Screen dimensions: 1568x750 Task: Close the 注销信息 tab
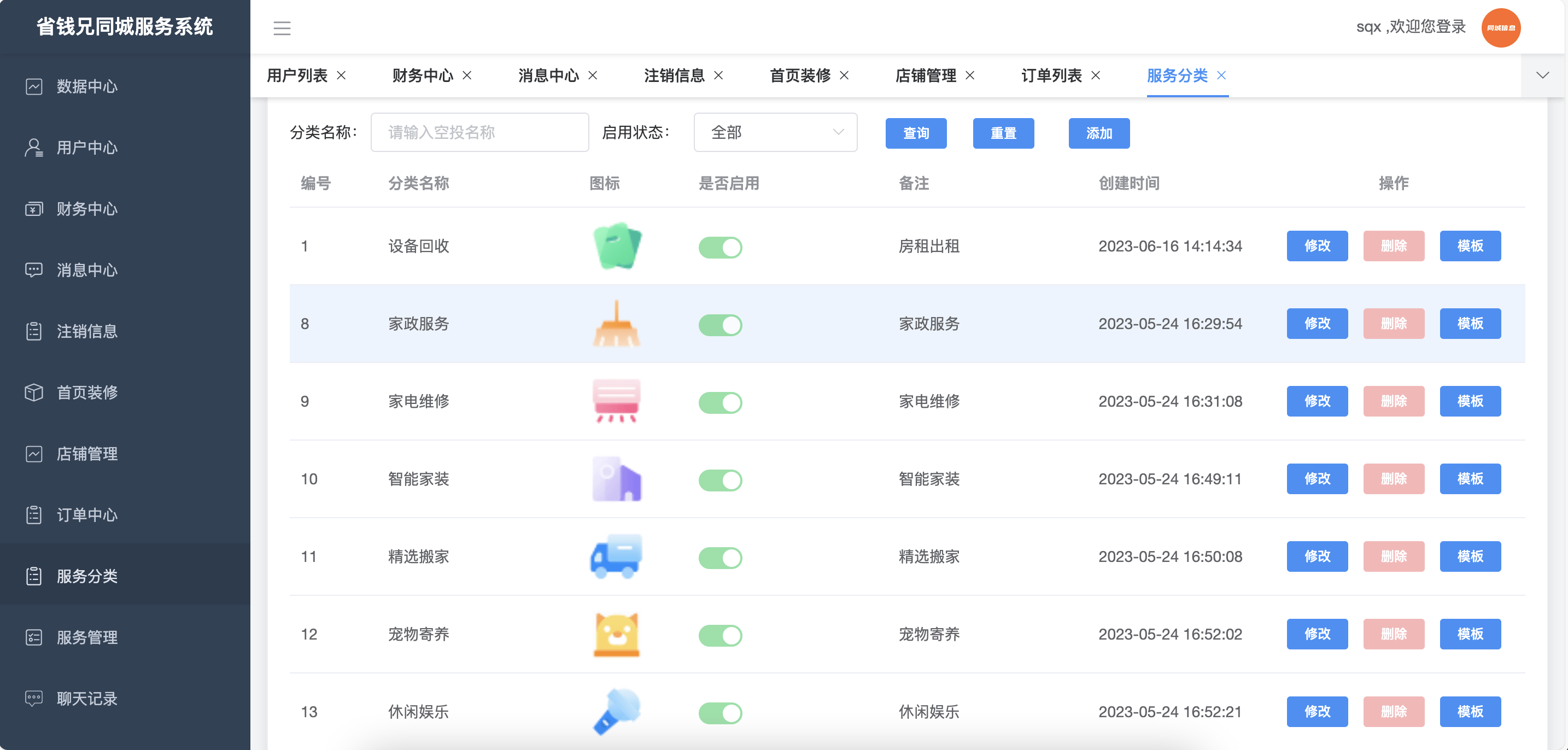coord(718,75)
